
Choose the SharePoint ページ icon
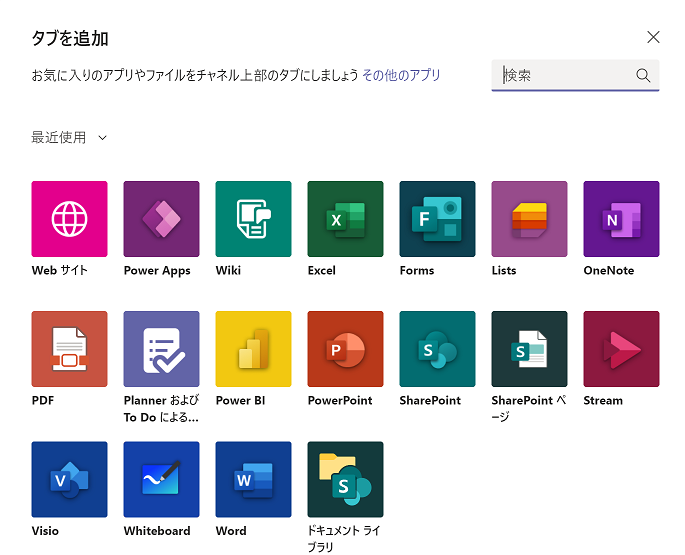click(x=529, y=349)
